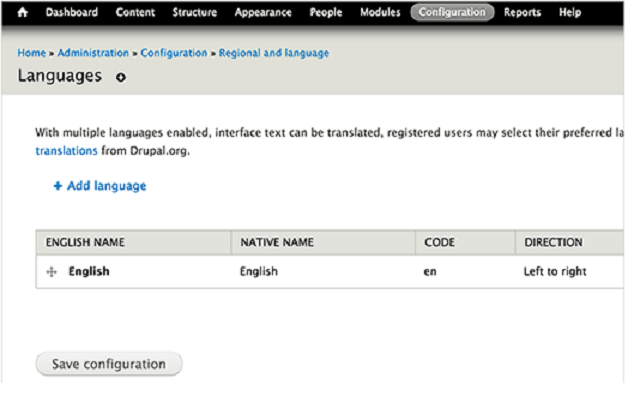Open the People admin page
Screen dimensions: 628x396
pos(326,13)
